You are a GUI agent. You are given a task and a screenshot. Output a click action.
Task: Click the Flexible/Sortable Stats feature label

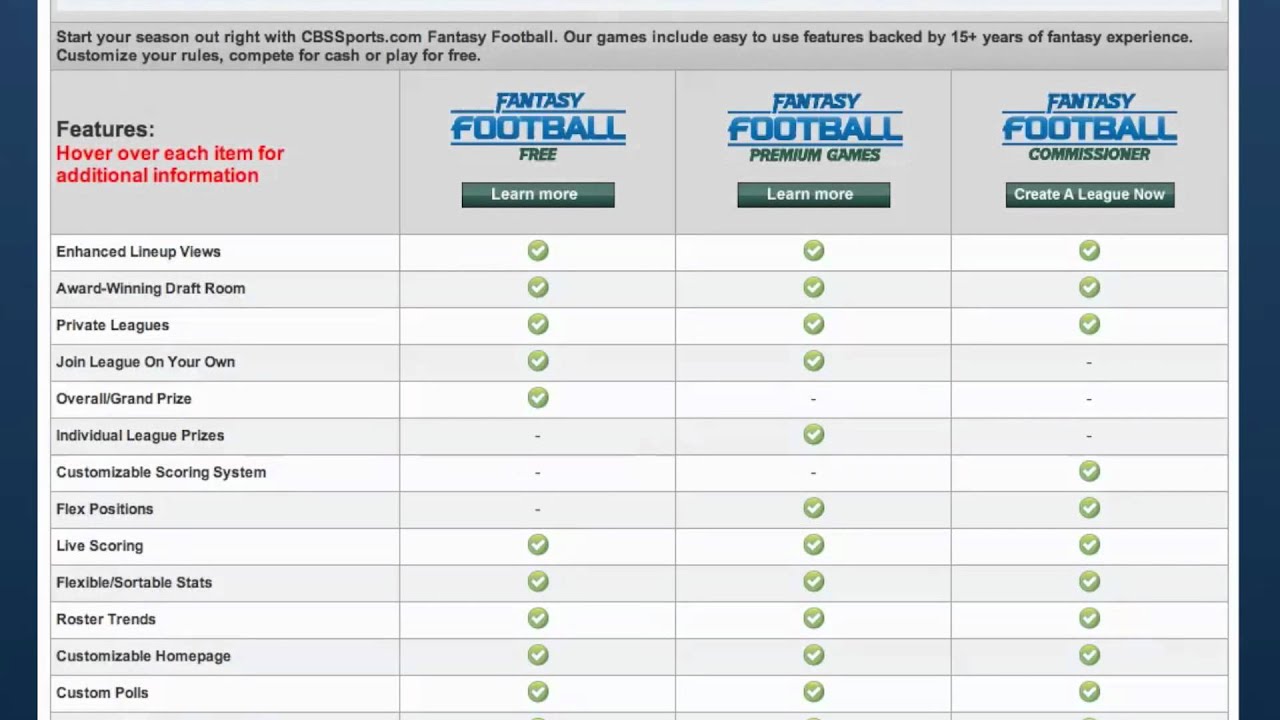[134, 582]
